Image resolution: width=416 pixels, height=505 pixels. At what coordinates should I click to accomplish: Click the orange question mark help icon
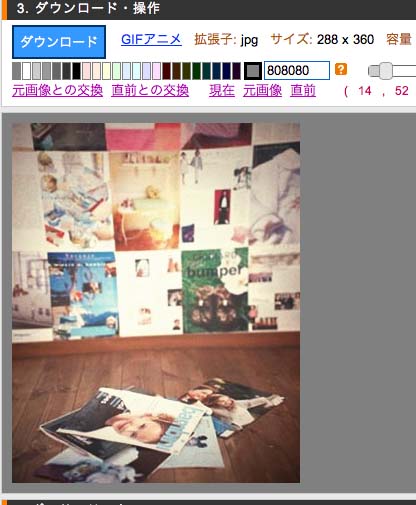(x=341, y=69)
